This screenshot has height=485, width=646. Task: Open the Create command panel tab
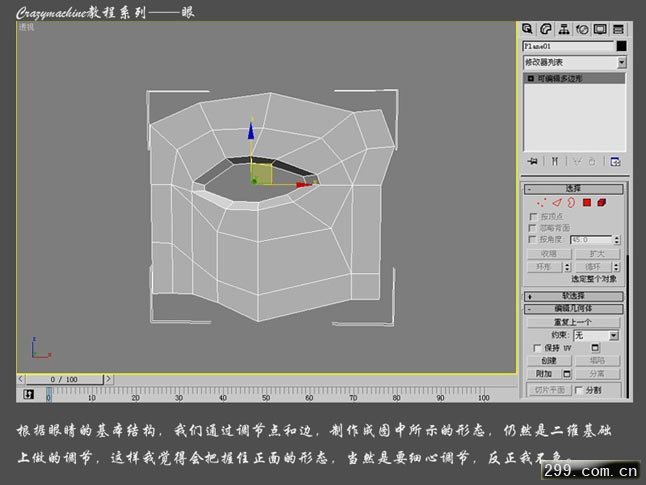click(527, 29)
